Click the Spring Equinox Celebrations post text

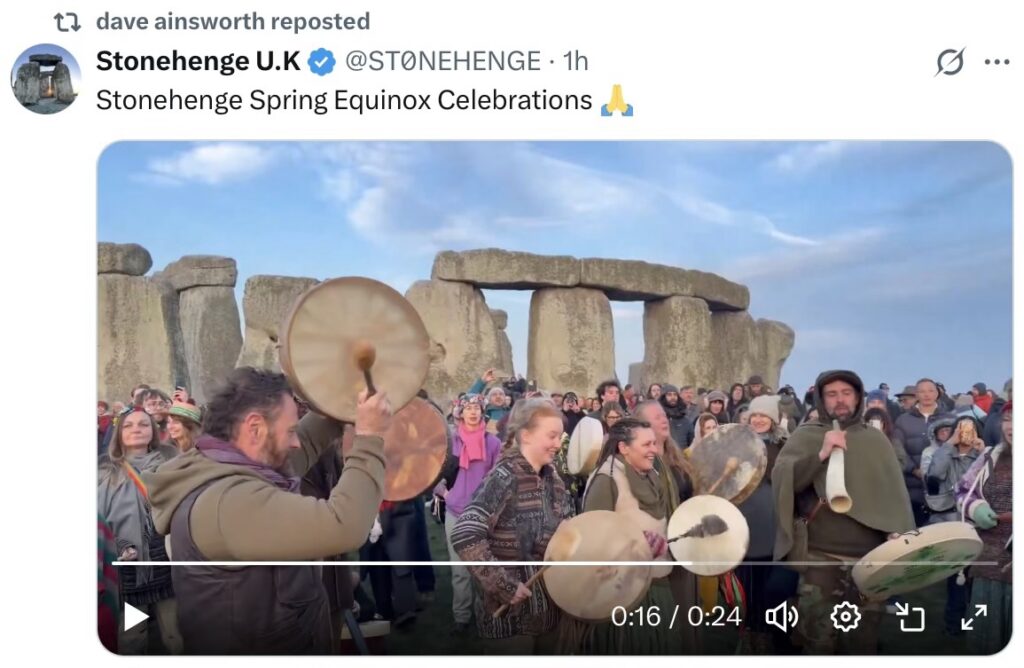pyautogui.click(x=344, y=101)
